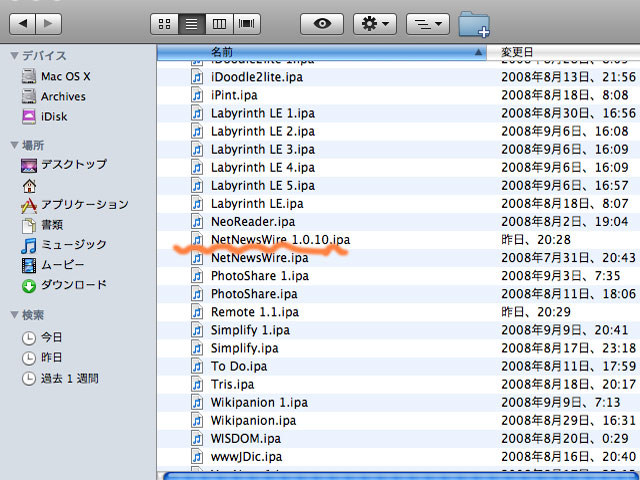Select the file PhotoShare.ipa

tap(254, 294)
